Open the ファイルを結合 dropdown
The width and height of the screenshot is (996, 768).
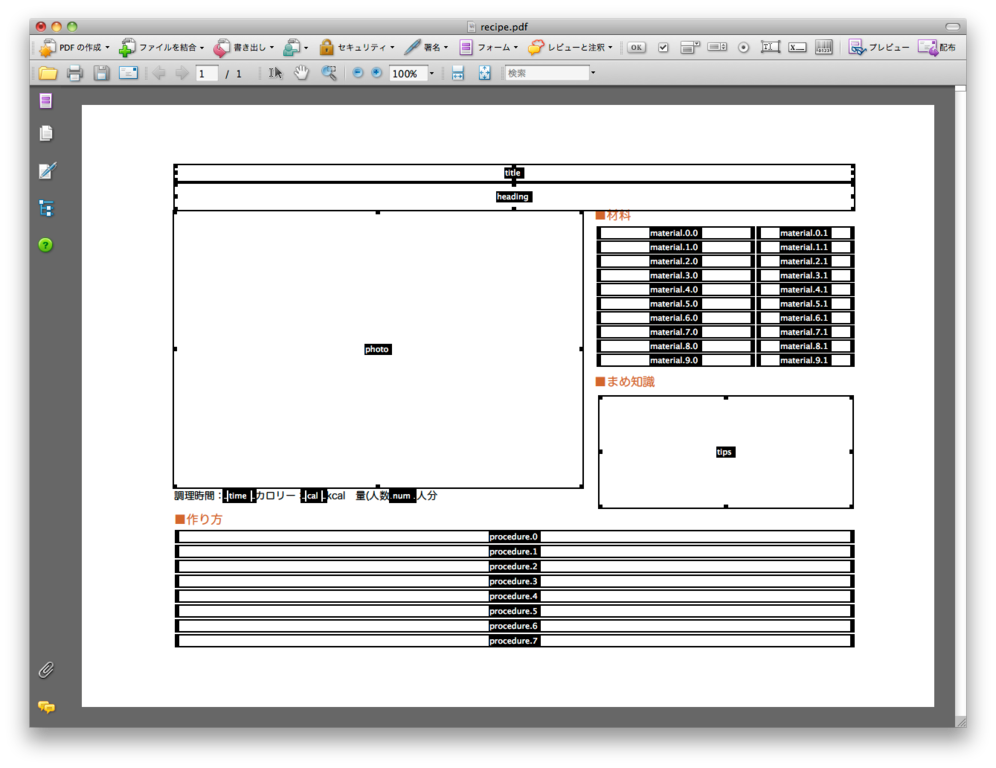pos(161,47)
